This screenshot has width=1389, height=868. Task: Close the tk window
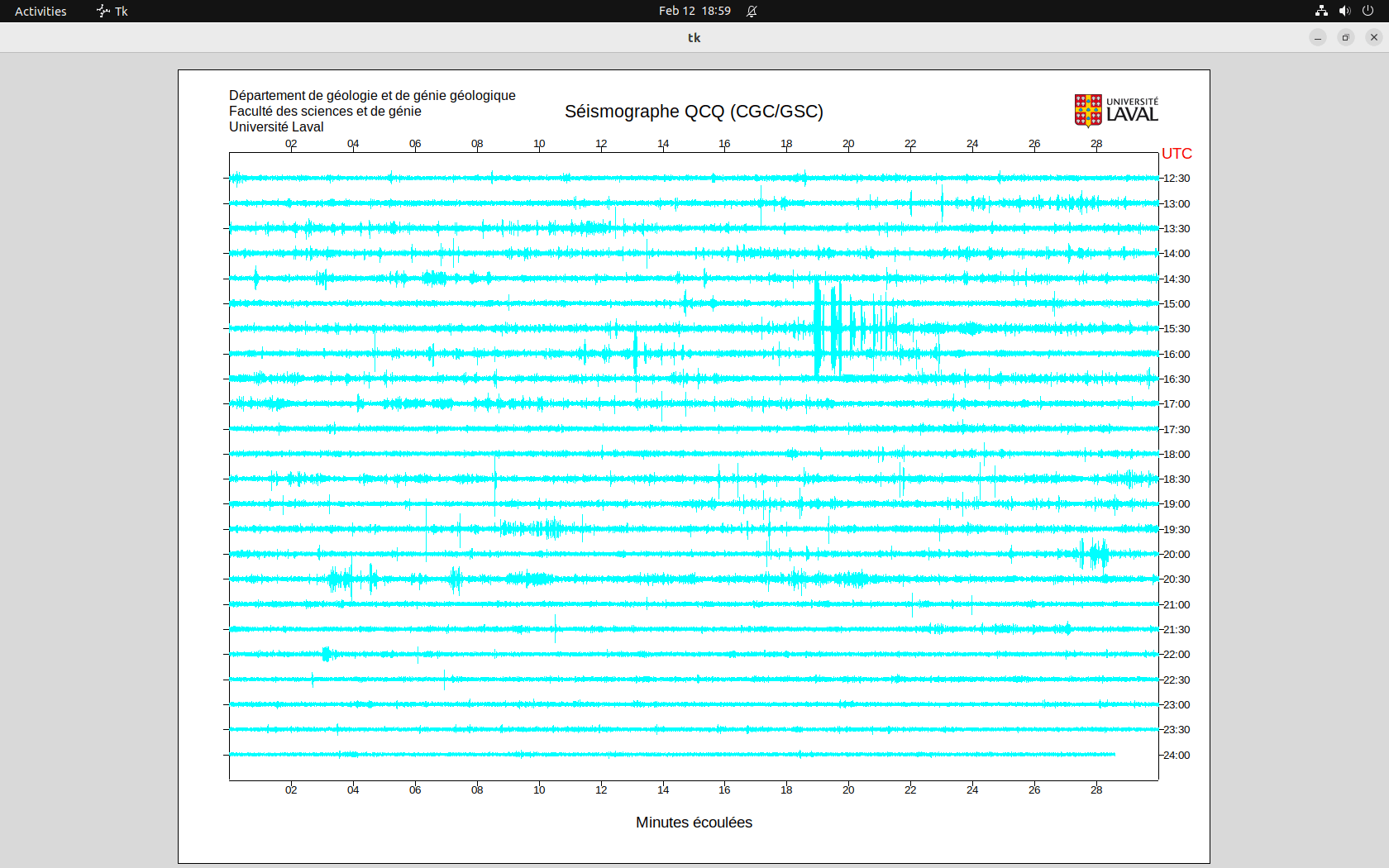pyautogui.click(x=1374, y=37)
